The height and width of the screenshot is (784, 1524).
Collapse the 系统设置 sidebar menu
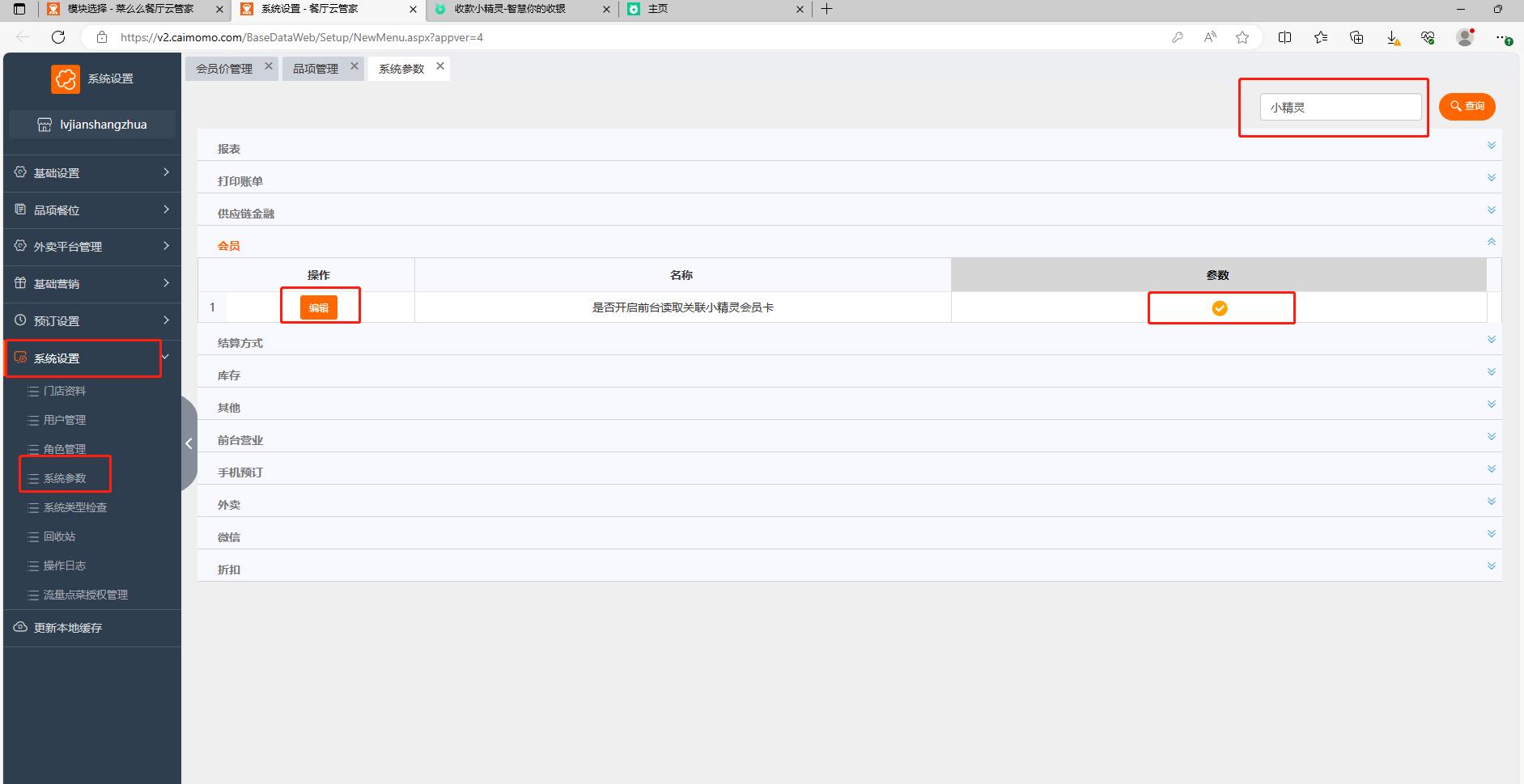coord(92,358)
